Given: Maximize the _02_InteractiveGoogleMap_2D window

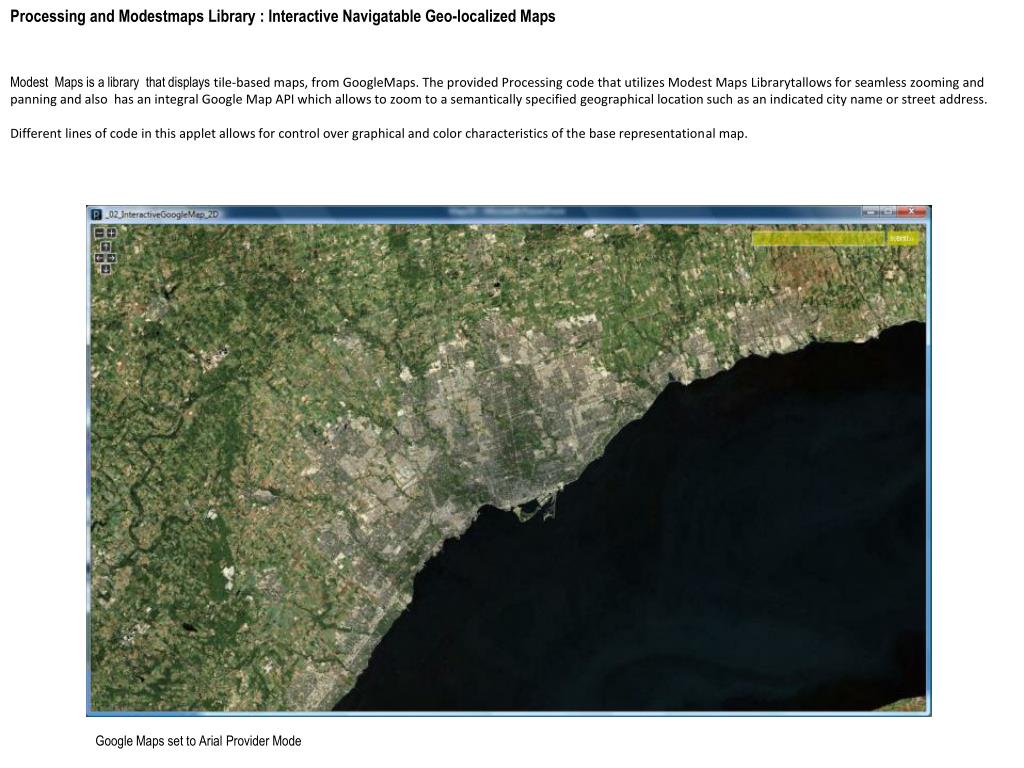Looking at the screenshot, I should [x=888, y=212].
